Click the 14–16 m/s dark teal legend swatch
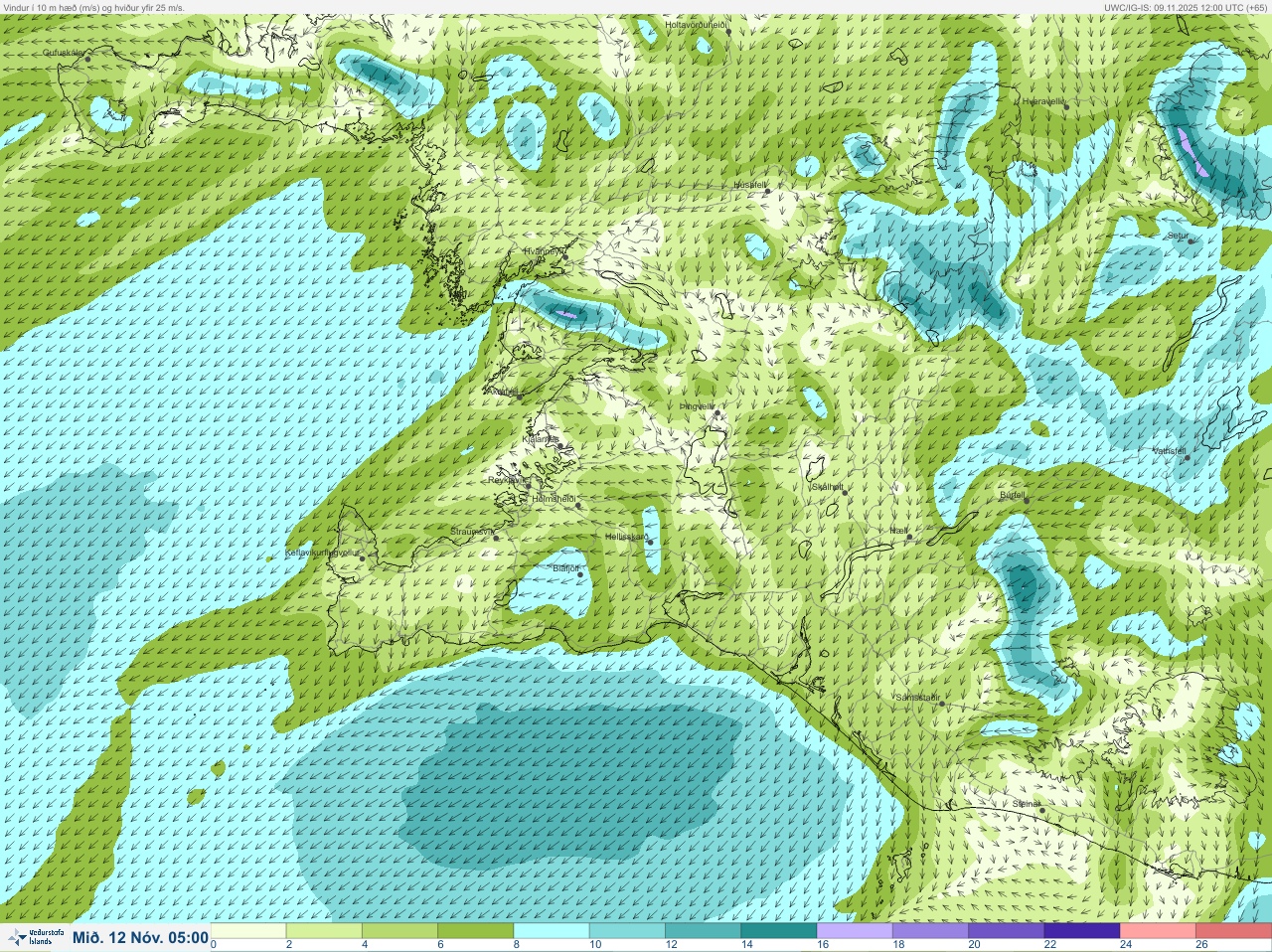 pos(778,931)
